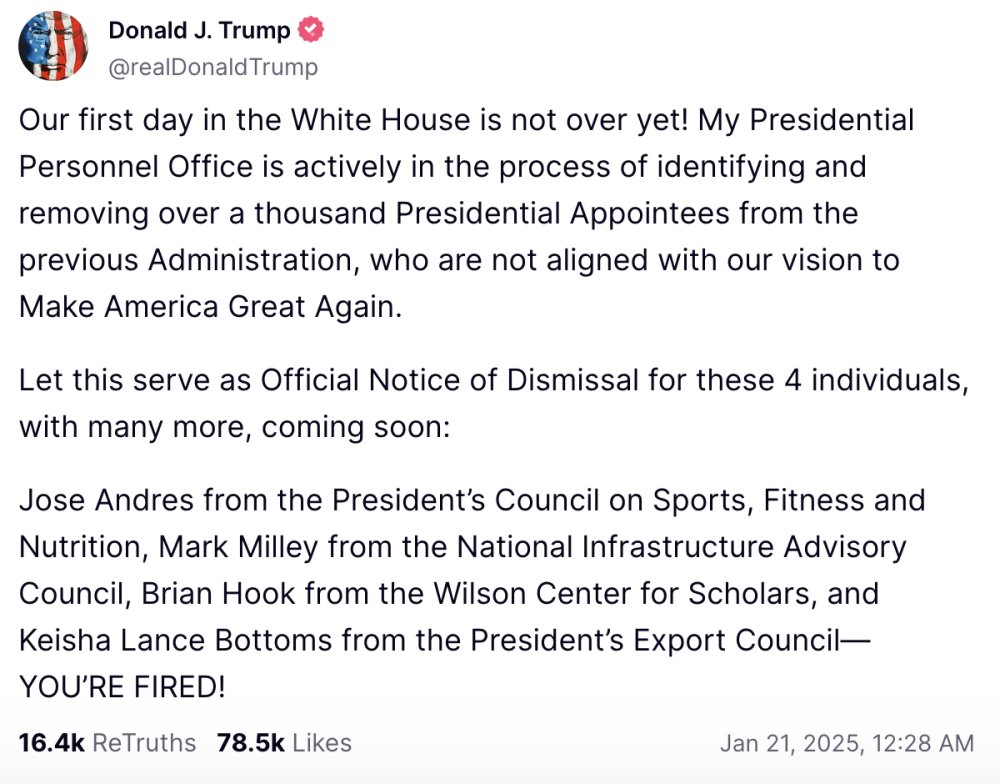This screenshot has height=784, width=1000.
Task: Click the Donald J. Trump profile avatar
Action: 53,47
